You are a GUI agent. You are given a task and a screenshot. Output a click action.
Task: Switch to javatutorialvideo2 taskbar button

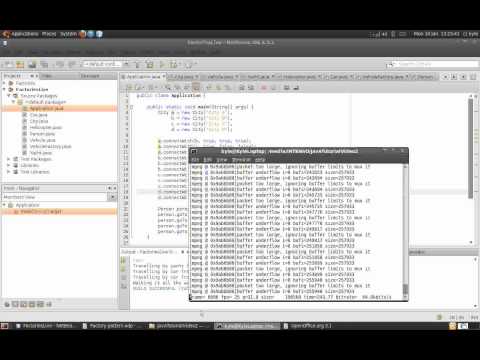pos(178,326)
